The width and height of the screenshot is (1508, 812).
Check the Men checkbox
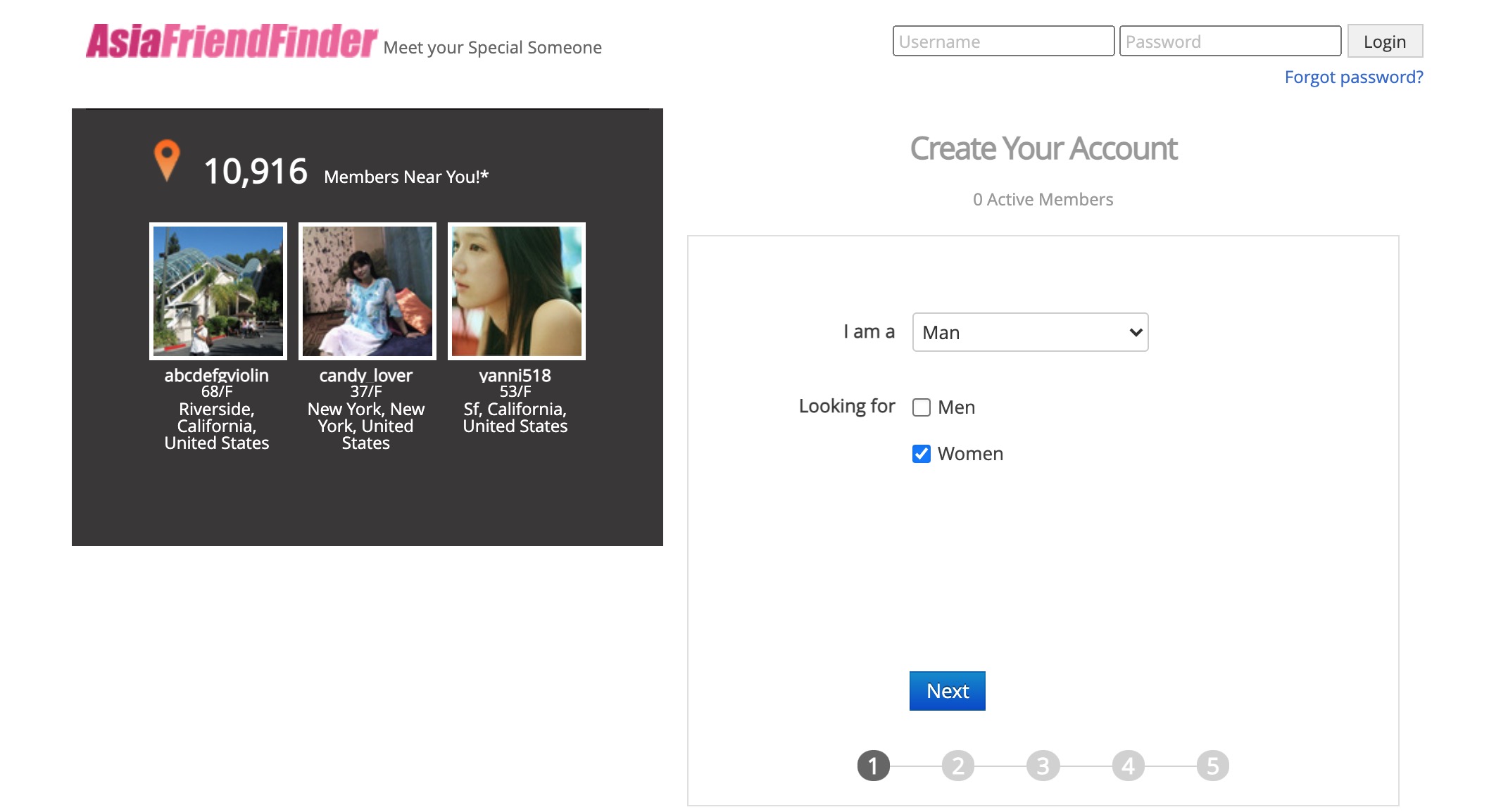922,407
